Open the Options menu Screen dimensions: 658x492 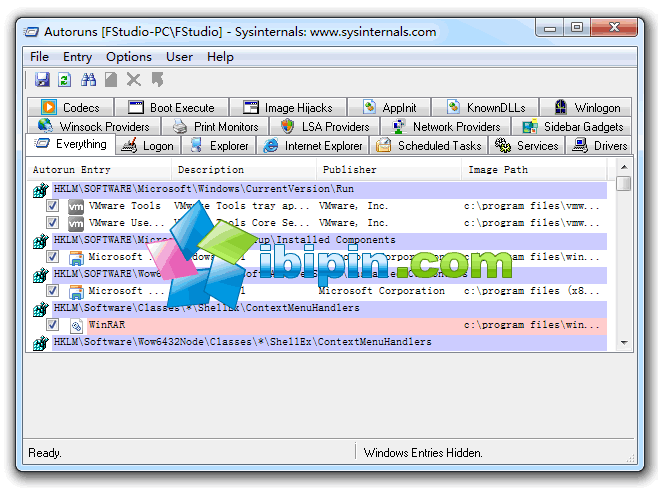128,57
